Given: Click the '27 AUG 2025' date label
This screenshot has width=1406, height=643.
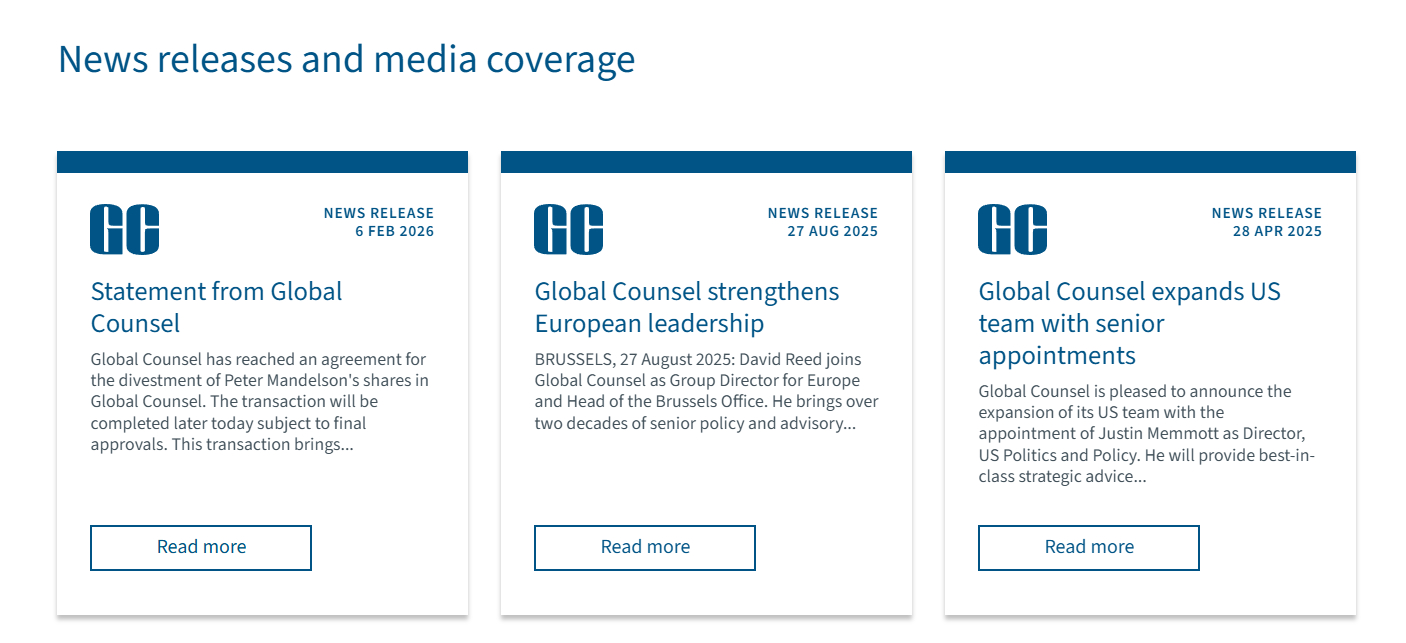Looking at the screenshot, I should [x=832, y=232].
